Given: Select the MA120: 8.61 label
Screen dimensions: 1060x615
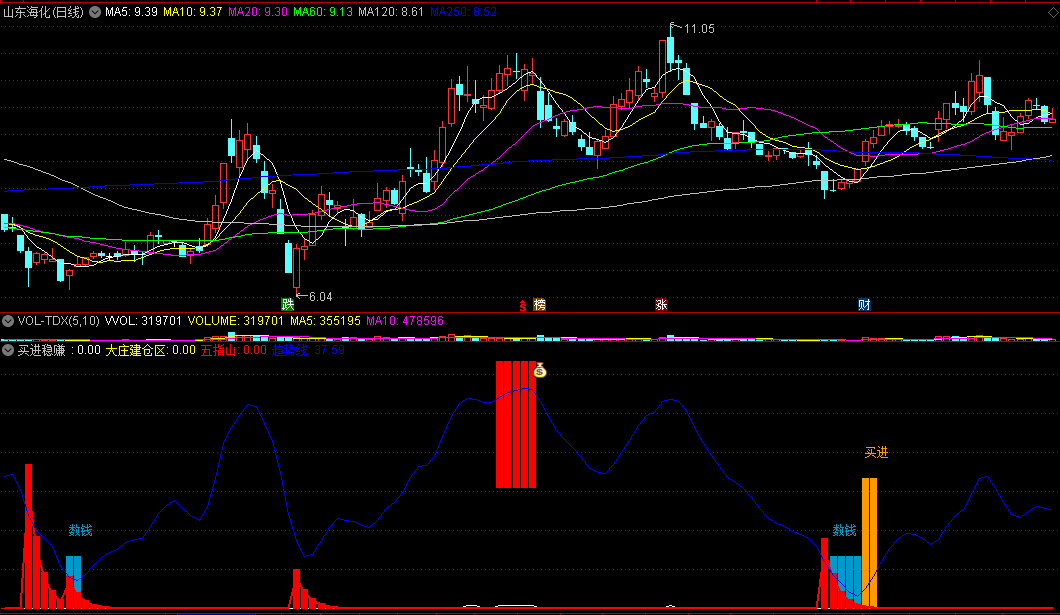Looking at the screenshot, I should (391, 12).
